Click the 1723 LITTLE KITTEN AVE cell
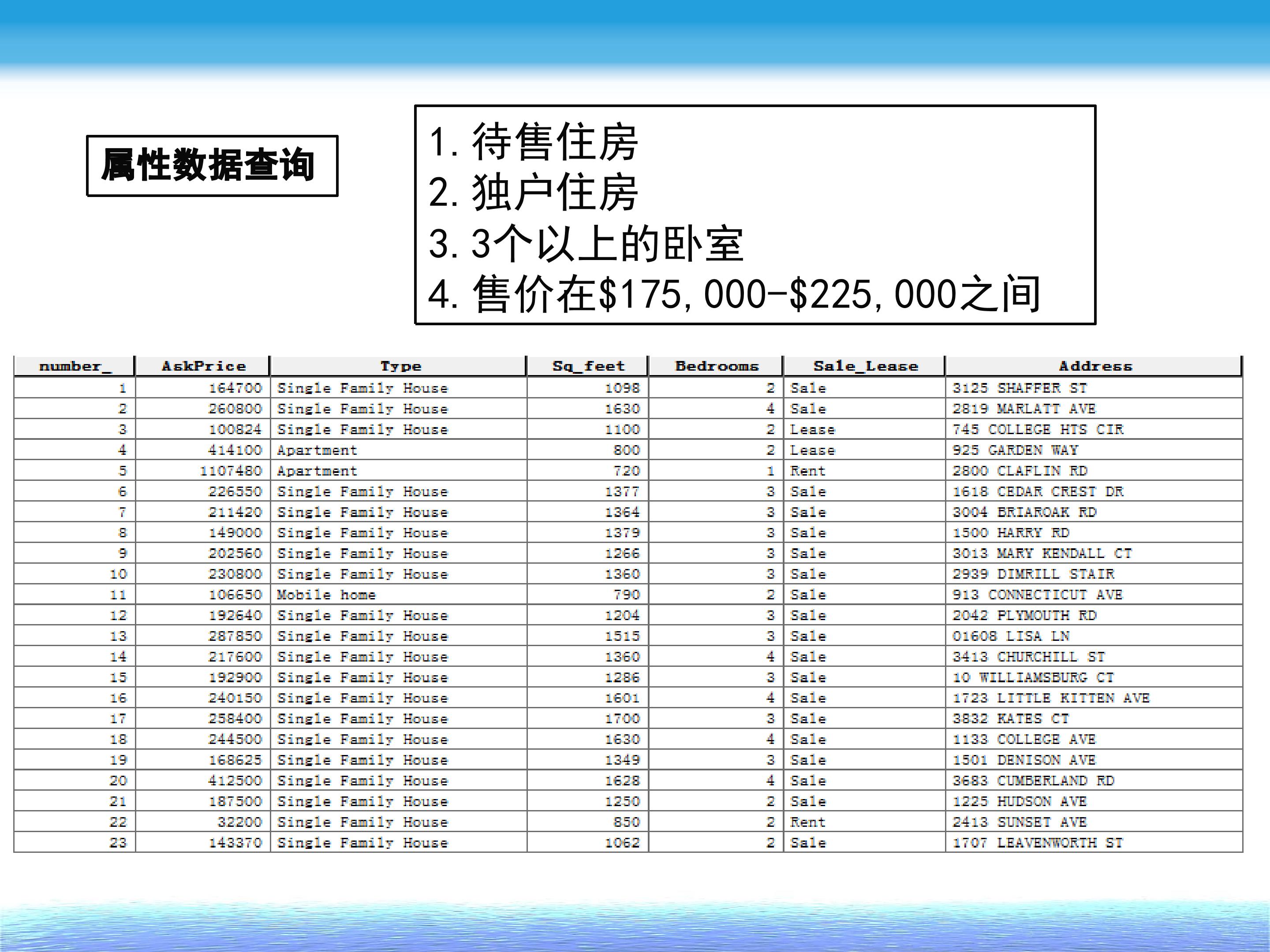This screenshot has height=952, width=1270. (1094, 698)
